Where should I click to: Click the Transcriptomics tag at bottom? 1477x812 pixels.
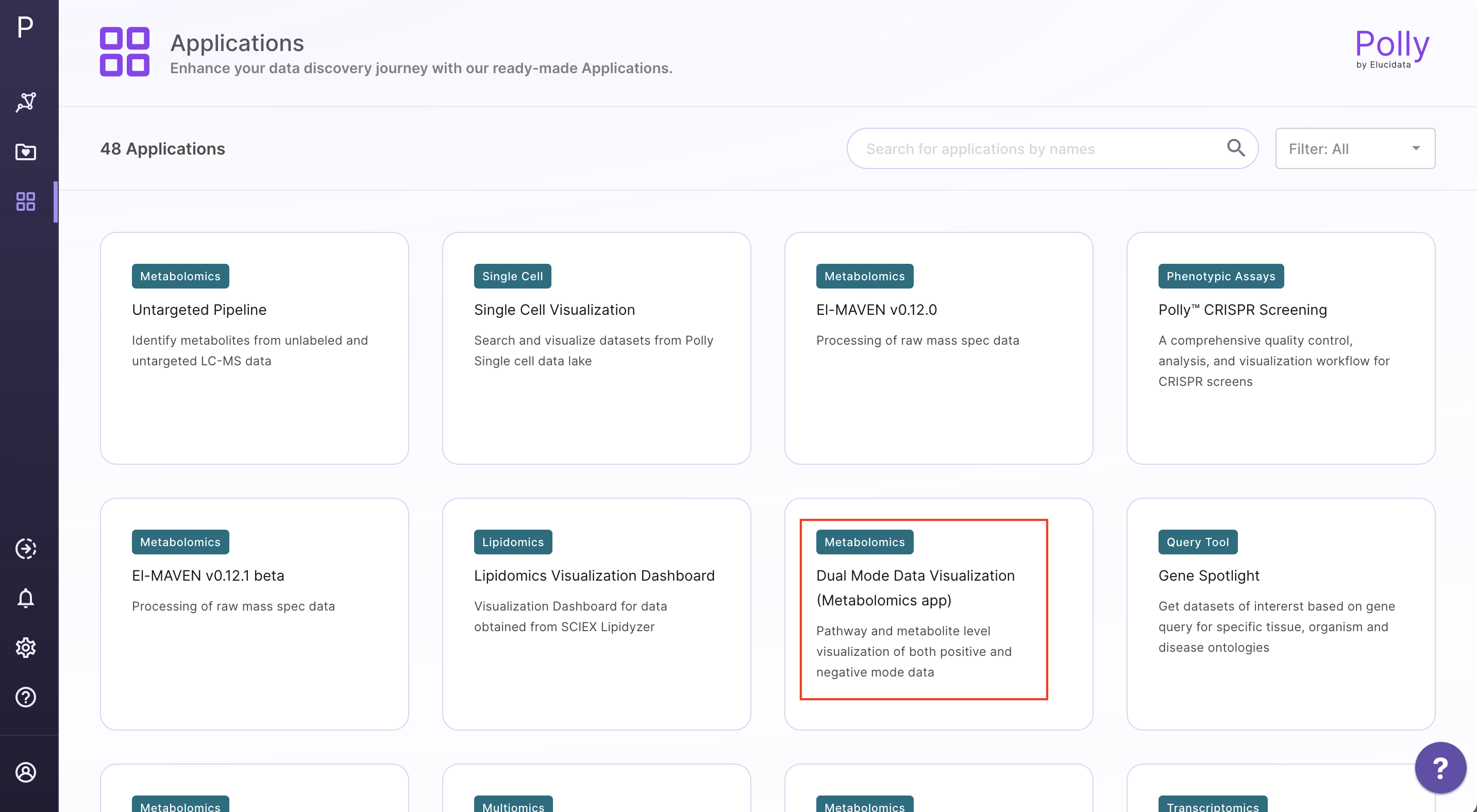click(x=1213, y=804)
